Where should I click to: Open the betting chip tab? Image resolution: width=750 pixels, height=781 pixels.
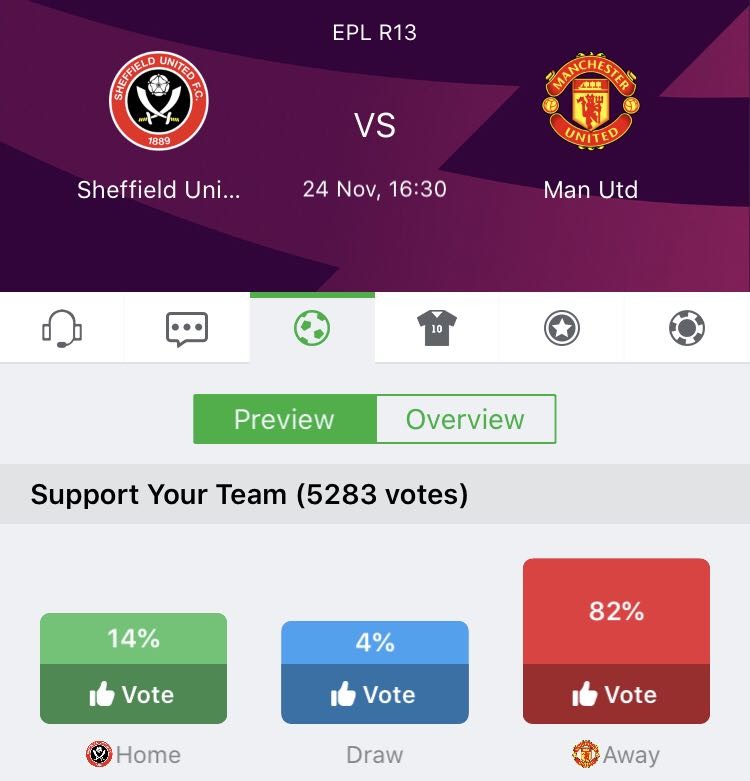pos(687,328)
